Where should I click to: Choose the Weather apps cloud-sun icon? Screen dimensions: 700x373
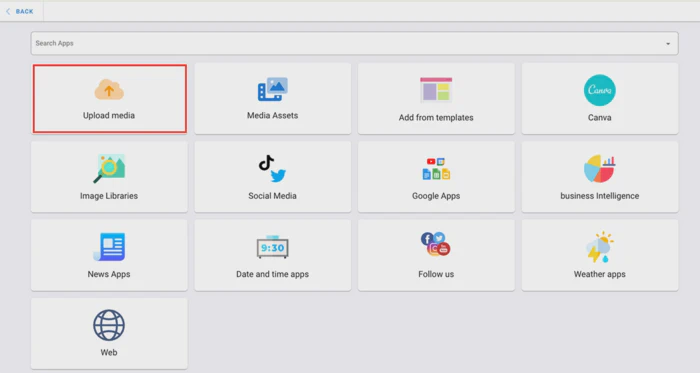[x=600, y=247]
